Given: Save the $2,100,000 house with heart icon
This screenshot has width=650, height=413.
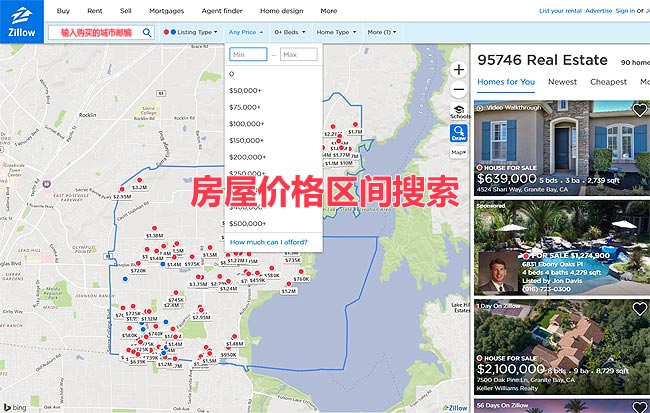Looking at the screenshot, I should tap(639, 309).
